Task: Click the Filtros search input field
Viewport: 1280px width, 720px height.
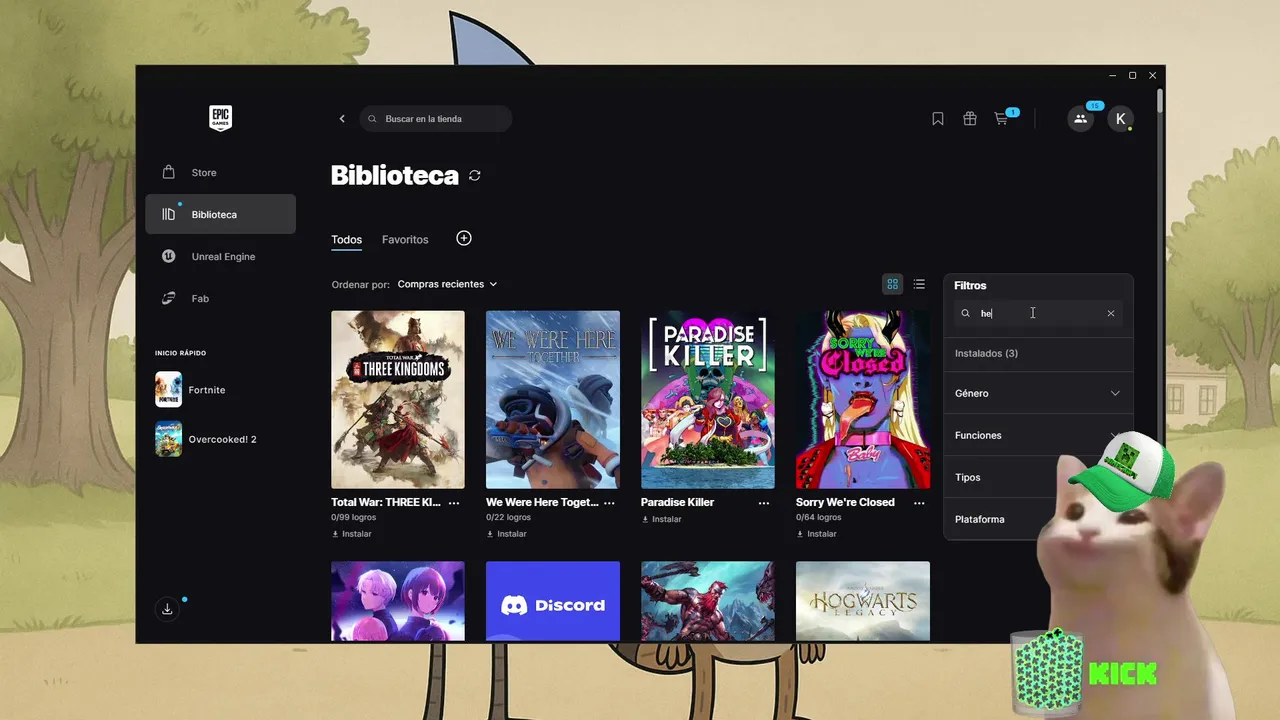Action: click(1038, 313)
